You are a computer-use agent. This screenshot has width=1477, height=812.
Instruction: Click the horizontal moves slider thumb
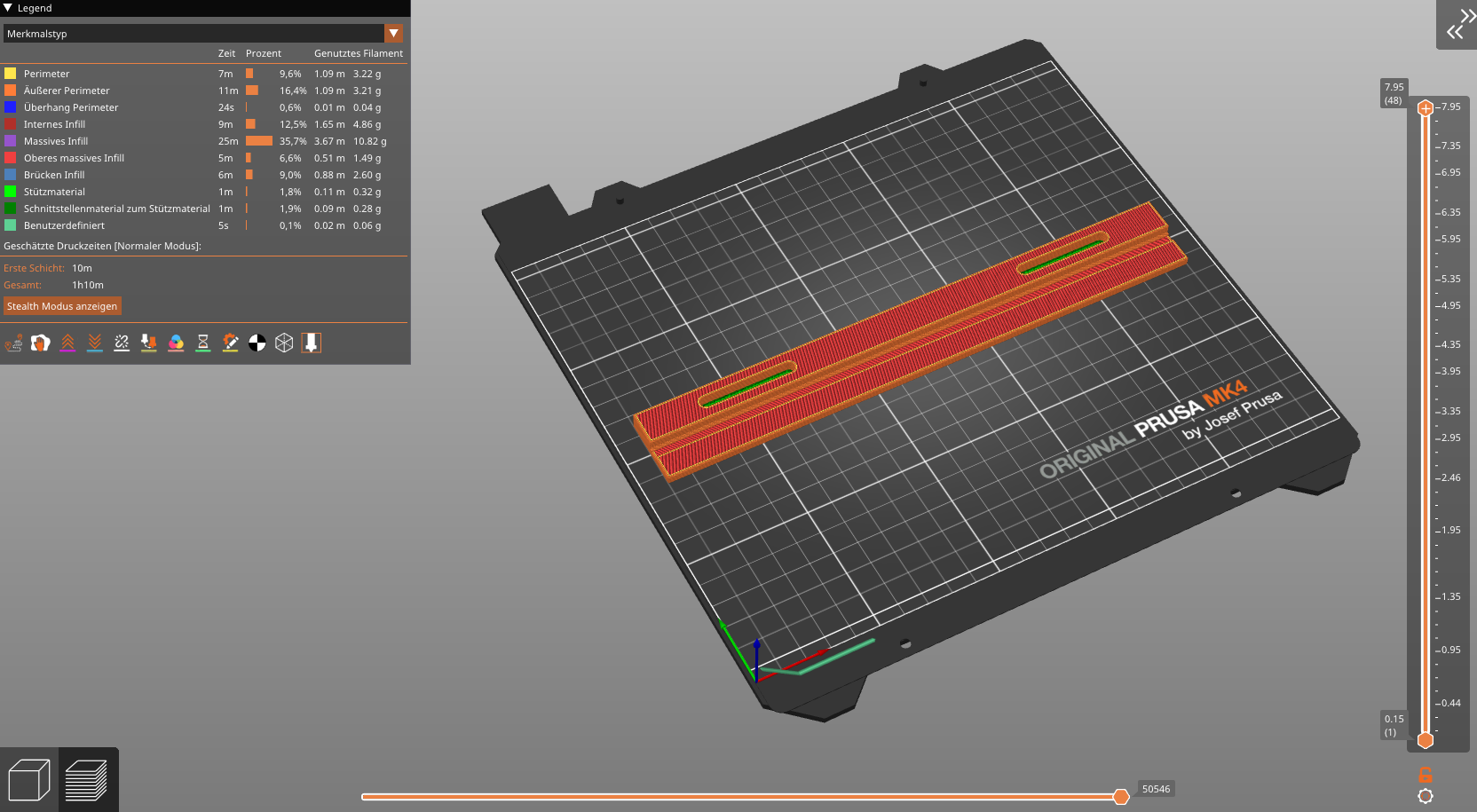point(1121,796)
